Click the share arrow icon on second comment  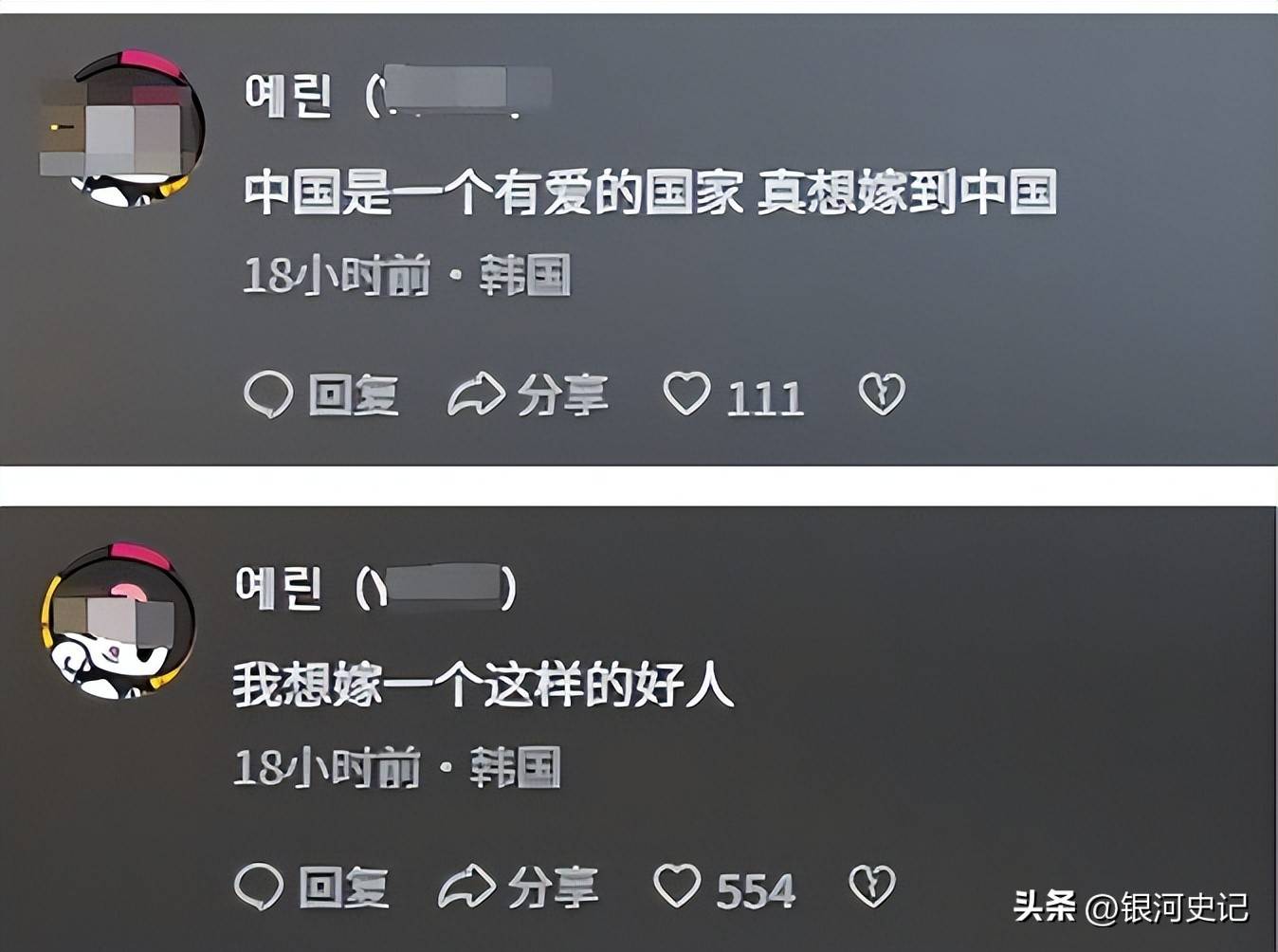click(x=466, y=887)
